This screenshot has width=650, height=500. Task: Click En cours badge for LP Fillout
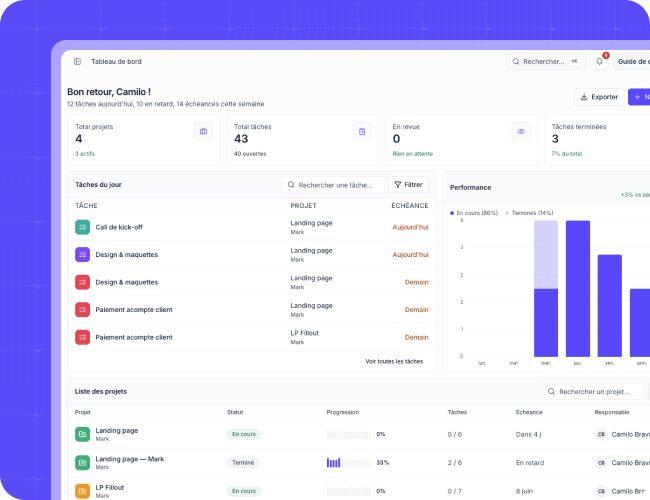click(x=244, y=491)
